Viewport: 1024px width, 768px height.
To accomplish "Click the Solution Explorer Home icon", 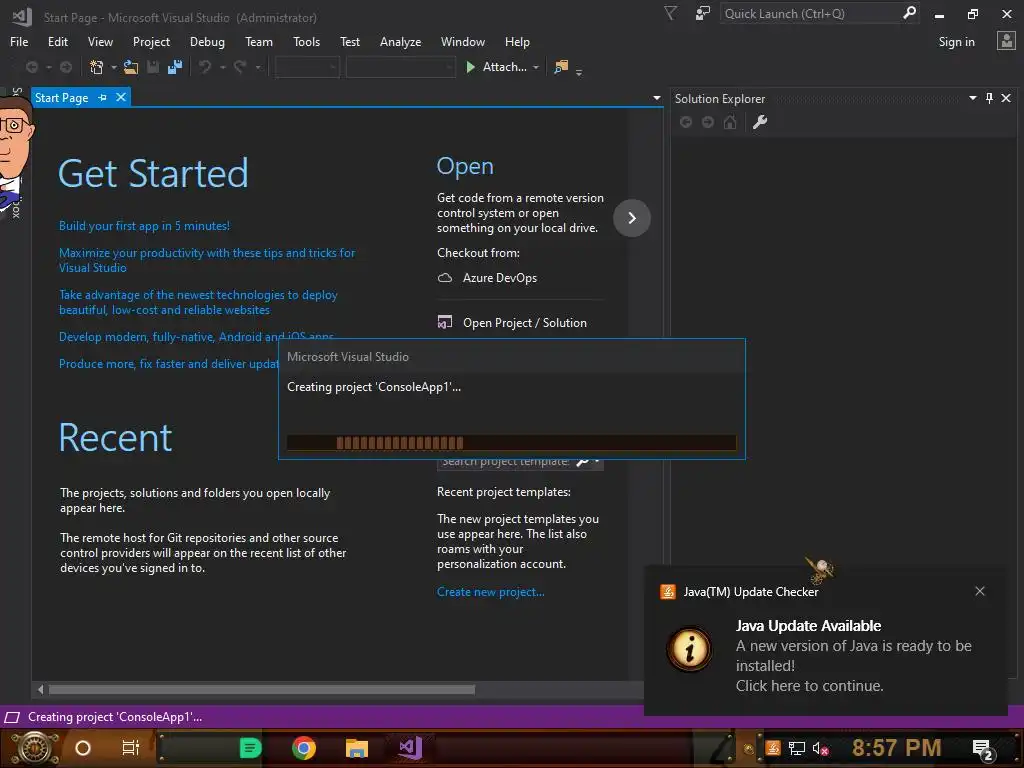I will (x=730, y=122).
